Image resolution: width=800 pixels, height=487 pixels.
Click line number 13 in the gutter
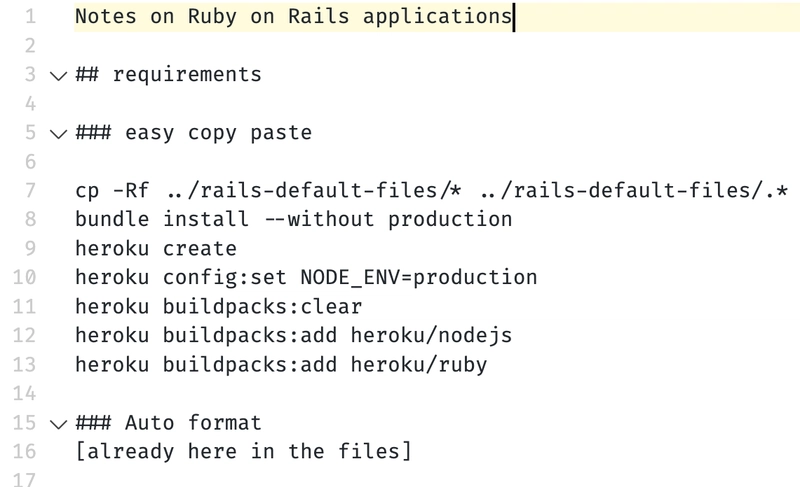[24, 365]
